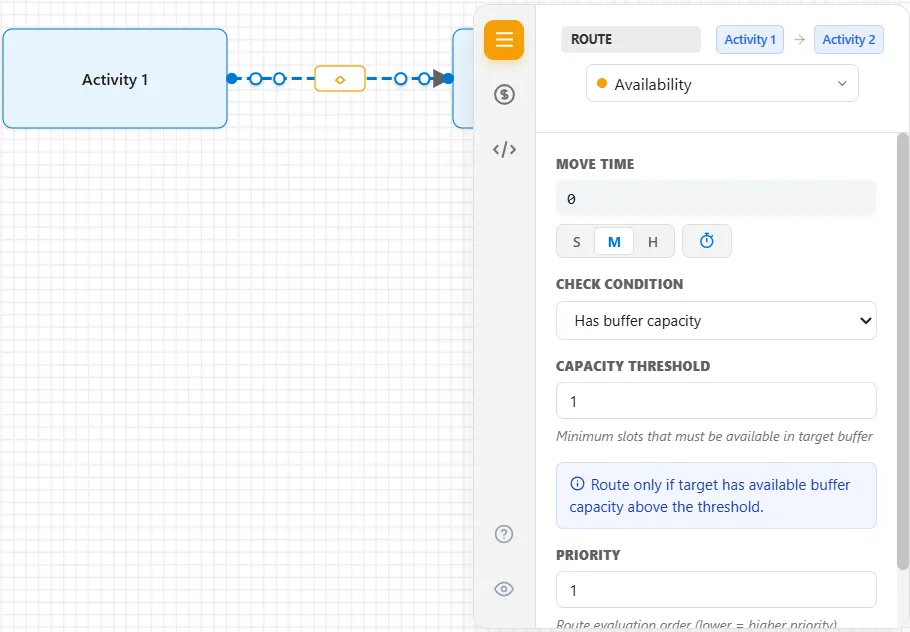
Task: Click the ROUTE name field
Action: pyautogui.click(x=630, y=39)
